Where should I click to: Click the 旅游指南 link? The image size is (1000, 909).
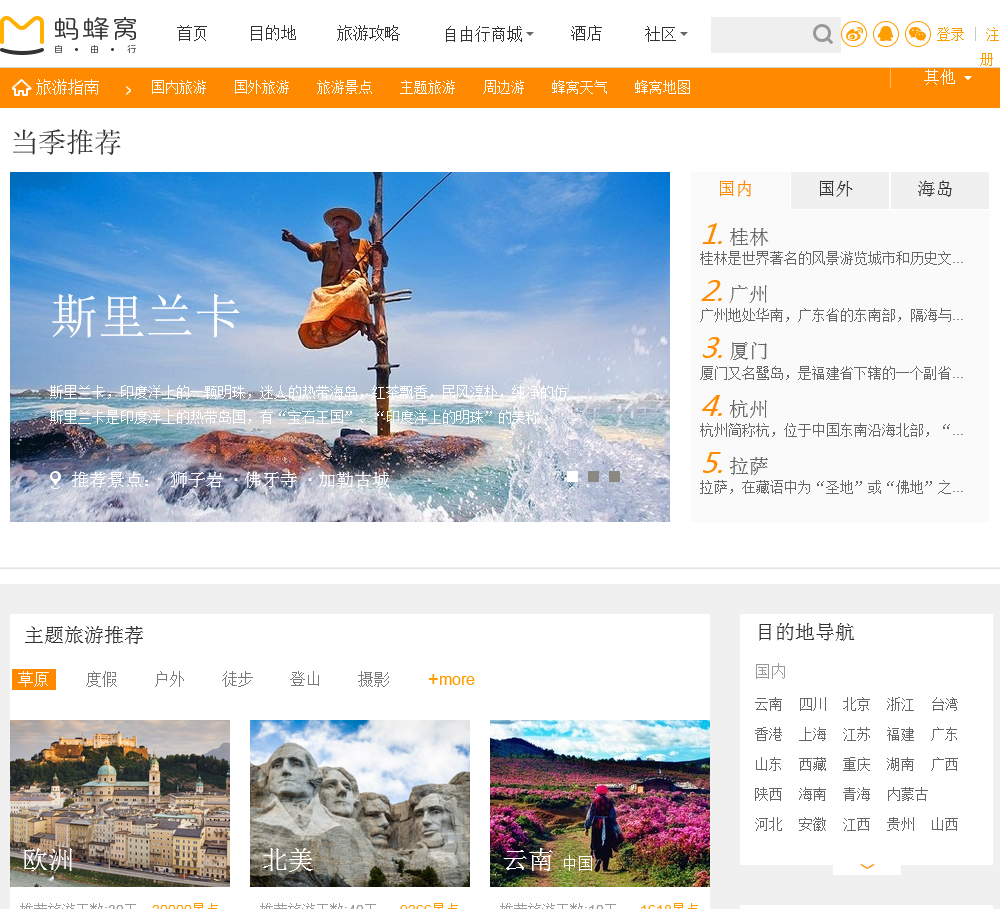point(68,87)
